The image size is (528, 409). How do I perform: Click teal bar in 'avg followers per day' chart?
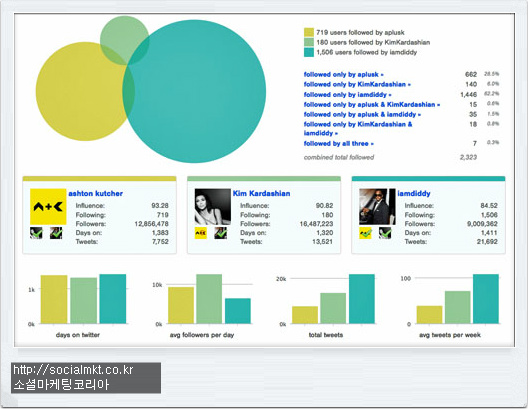pyautogui.click(x=238, y=311)
